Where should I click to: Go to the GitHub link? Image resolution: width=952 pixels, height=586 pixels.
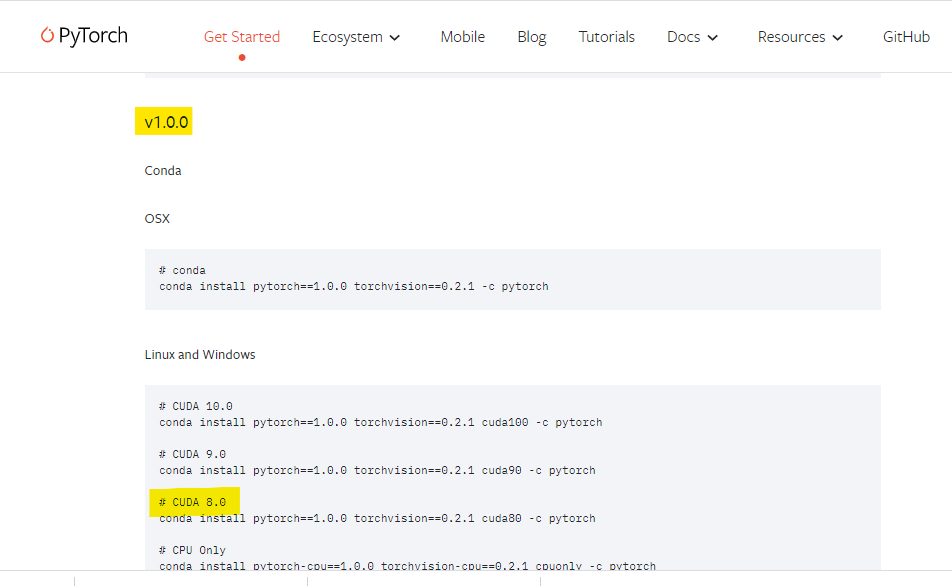click(905, 36)
